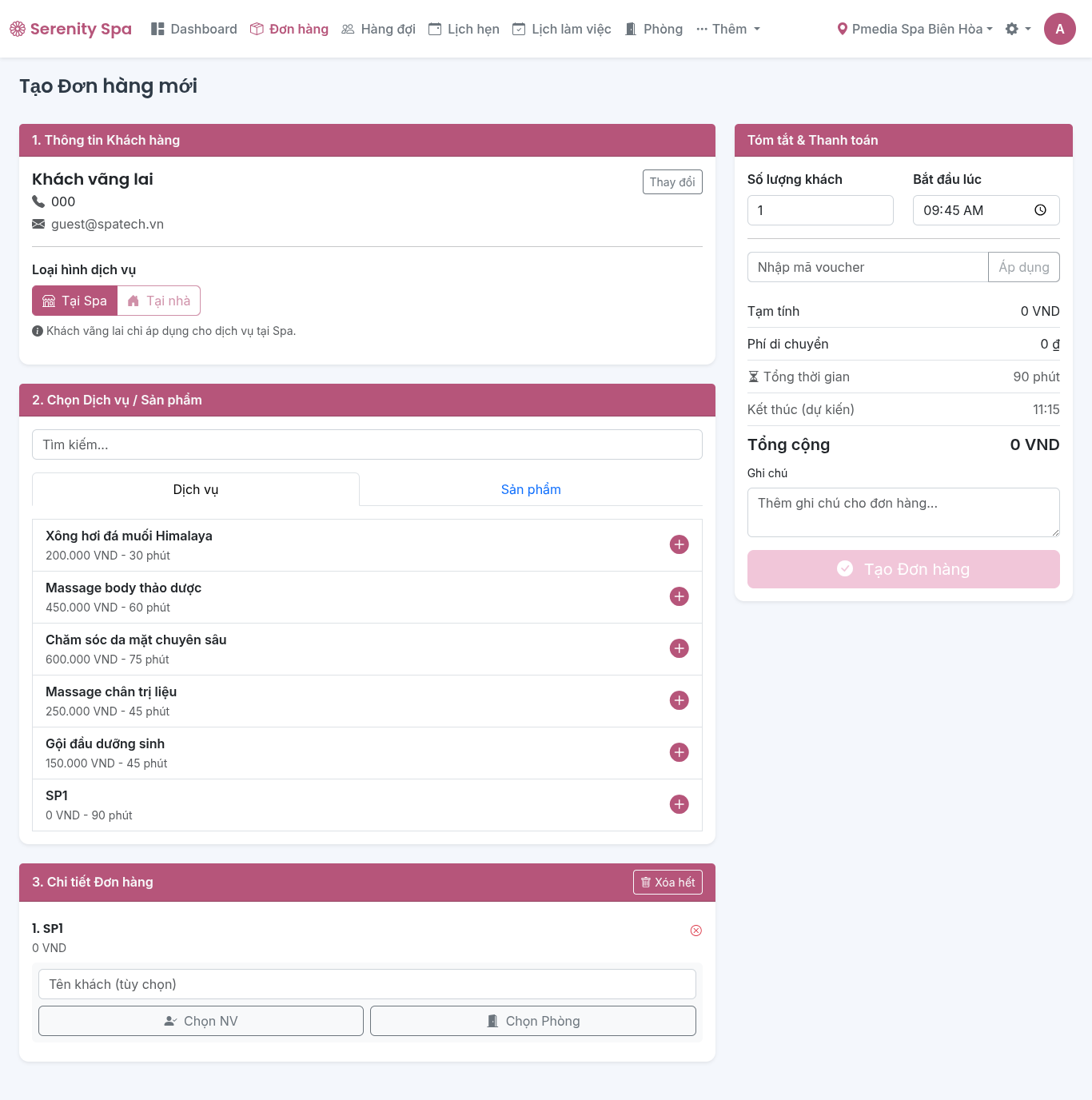Viewport: 1092px width, 1100px height.
Task: Expand the Thêm navigation dropdown
Action: 728,29
